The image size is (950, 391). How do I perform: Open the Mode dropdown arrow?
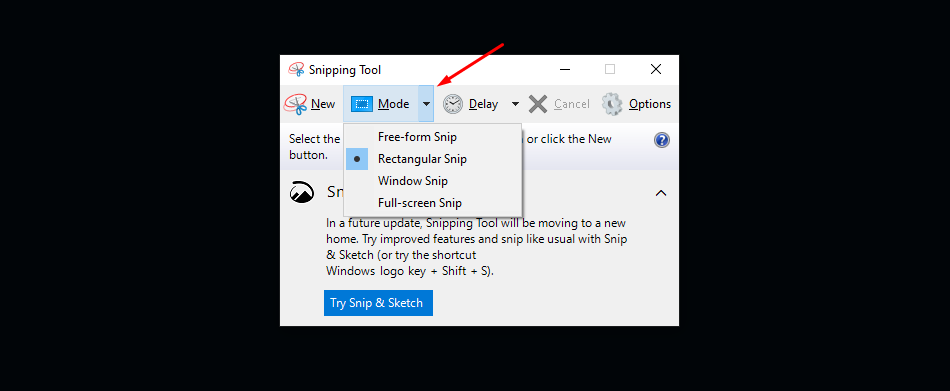(427, 104)
